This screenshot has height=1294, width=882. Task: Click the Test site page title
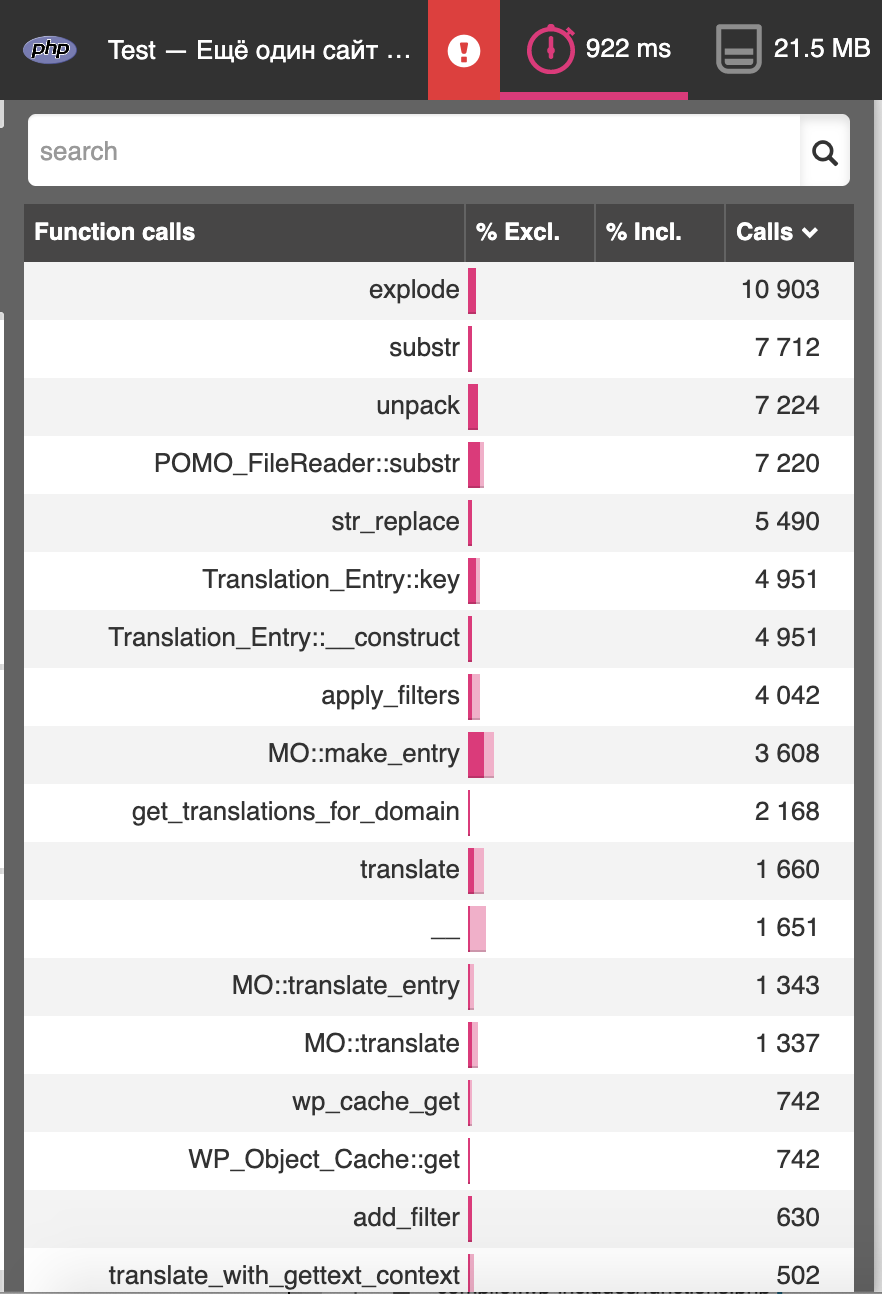[x=259, y=49]
